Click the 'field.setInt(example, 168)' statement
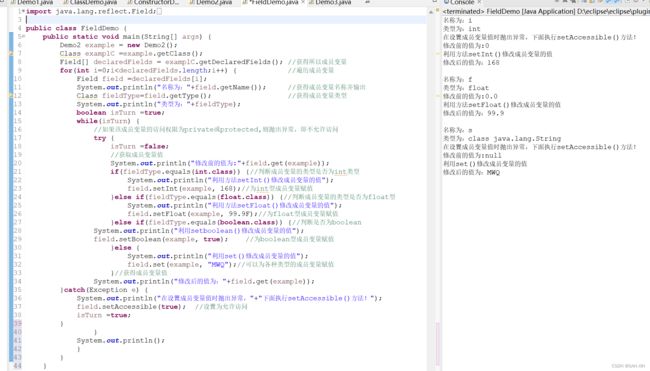Screen dimensions: 650x371 [184, 189]
